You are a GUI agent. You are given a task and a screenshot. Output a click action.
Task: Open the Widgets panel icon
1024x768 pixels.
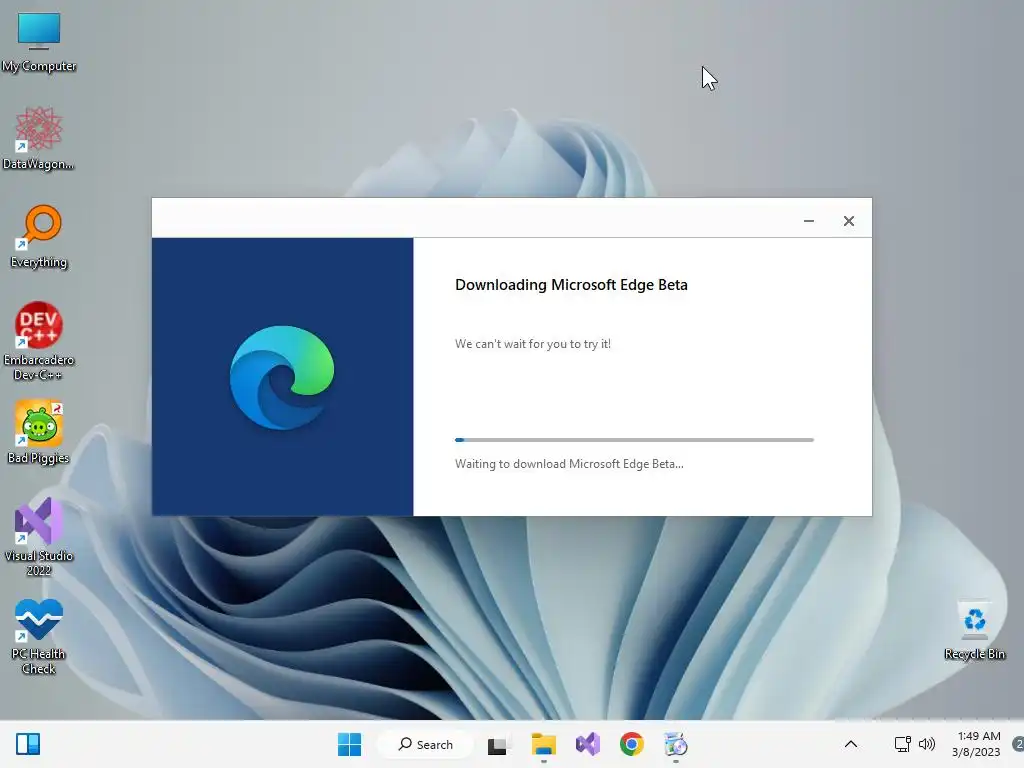click(x=28, y=744)
